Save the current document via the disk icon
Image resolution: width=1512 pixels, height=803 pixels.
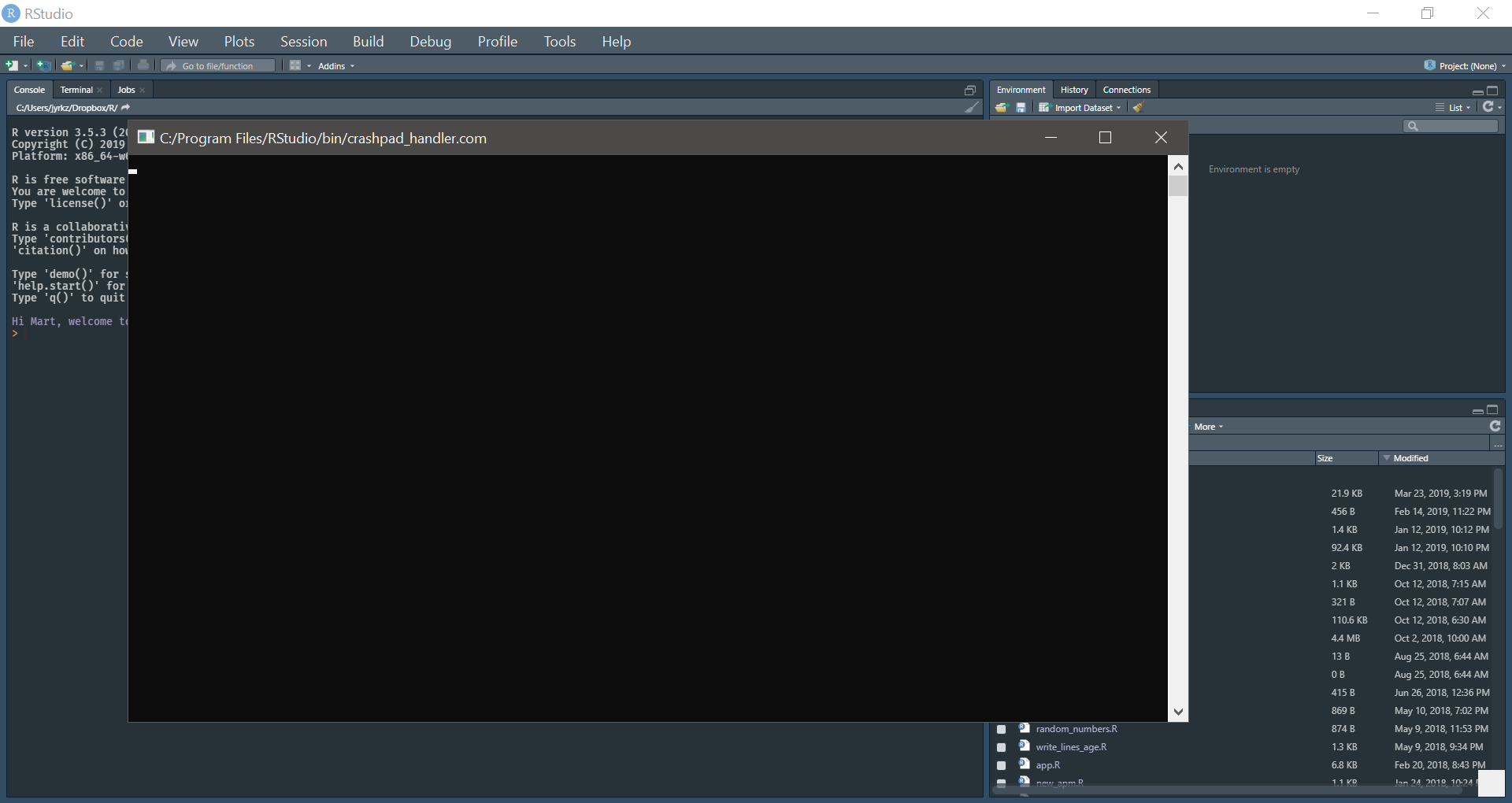[x=98, y=65]
